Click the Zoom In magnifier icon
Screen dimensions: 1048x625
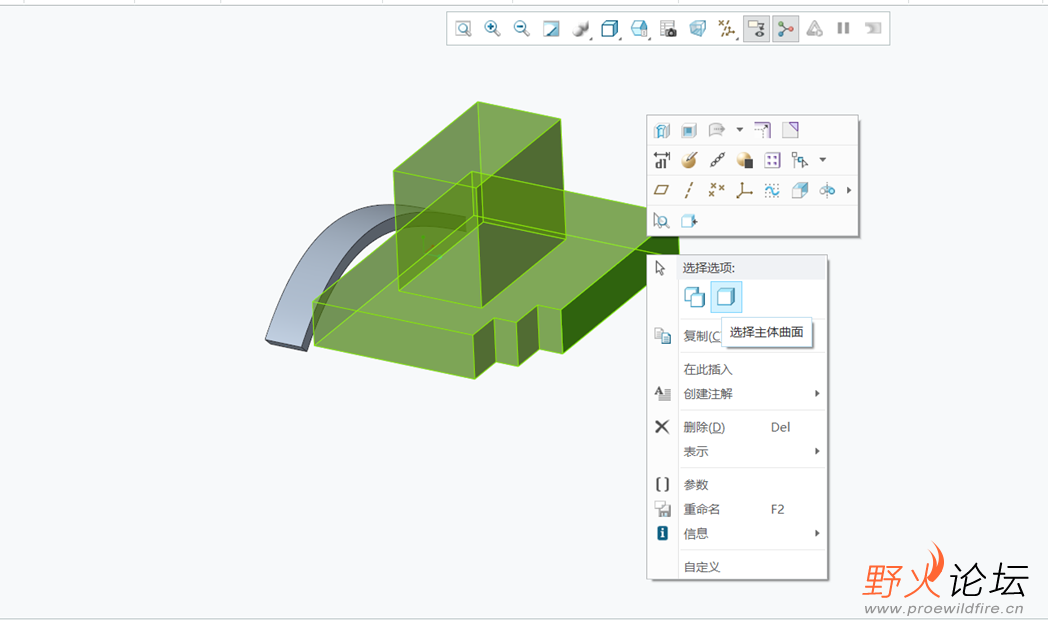(x=493, y=28)
